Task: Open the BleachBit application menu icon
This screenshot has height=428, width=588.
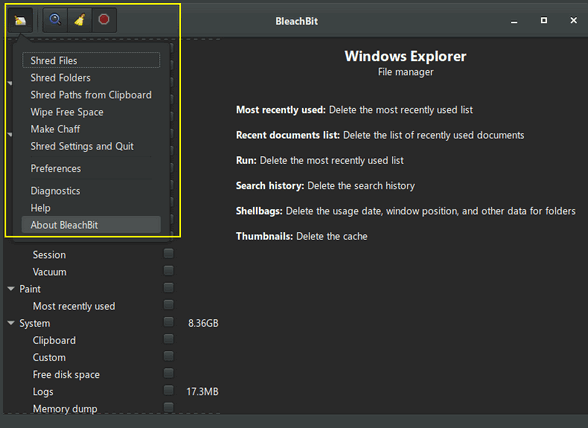Action: [x=20, y=20]
